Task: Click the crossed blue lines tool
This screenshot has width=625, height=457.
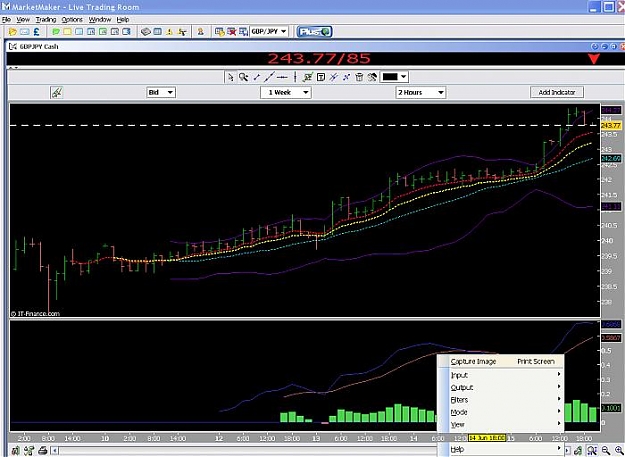Action: 334,77
